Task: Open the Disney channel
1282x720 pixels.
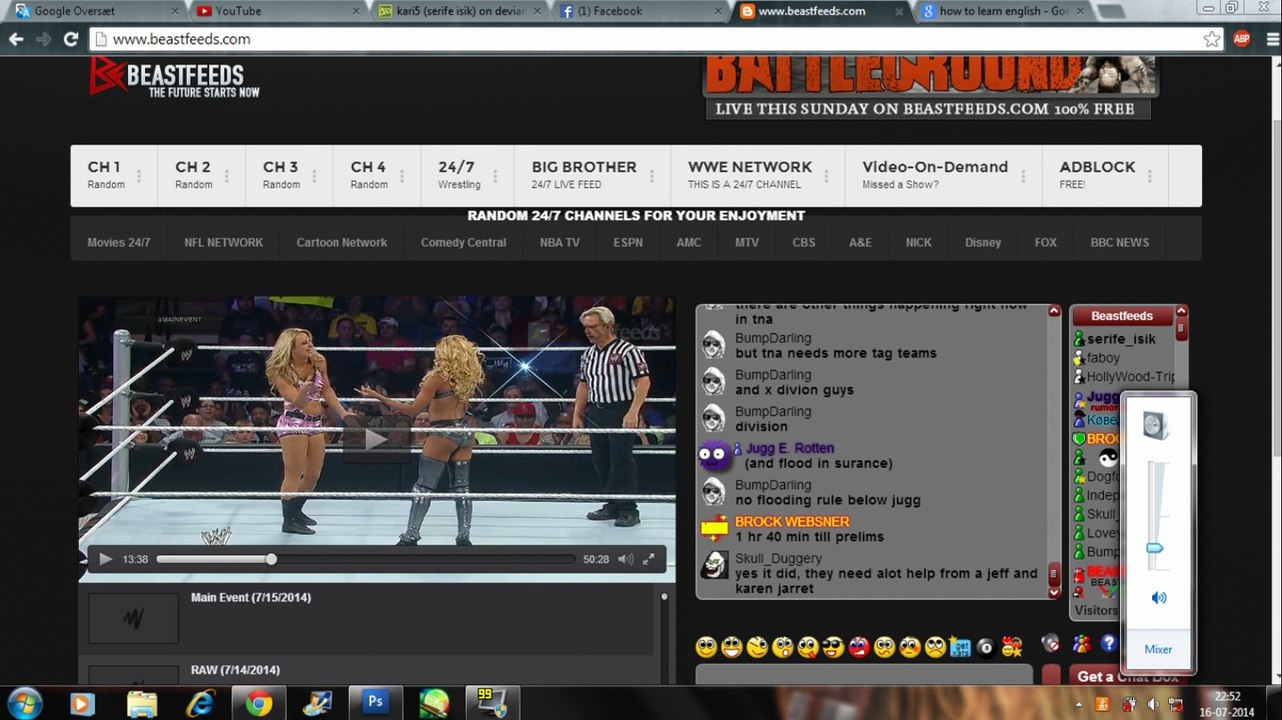Action: [983, 242]
